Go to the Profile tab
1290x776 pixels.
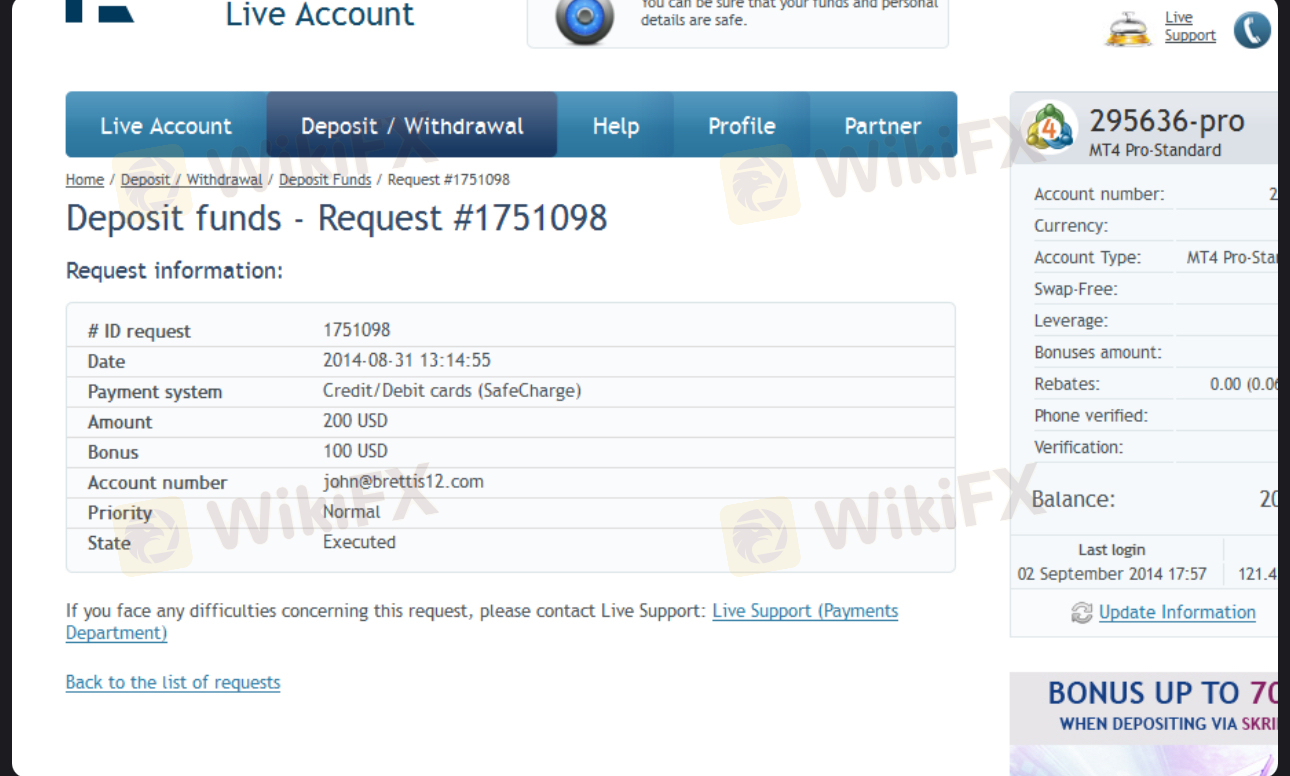(742, 126)
